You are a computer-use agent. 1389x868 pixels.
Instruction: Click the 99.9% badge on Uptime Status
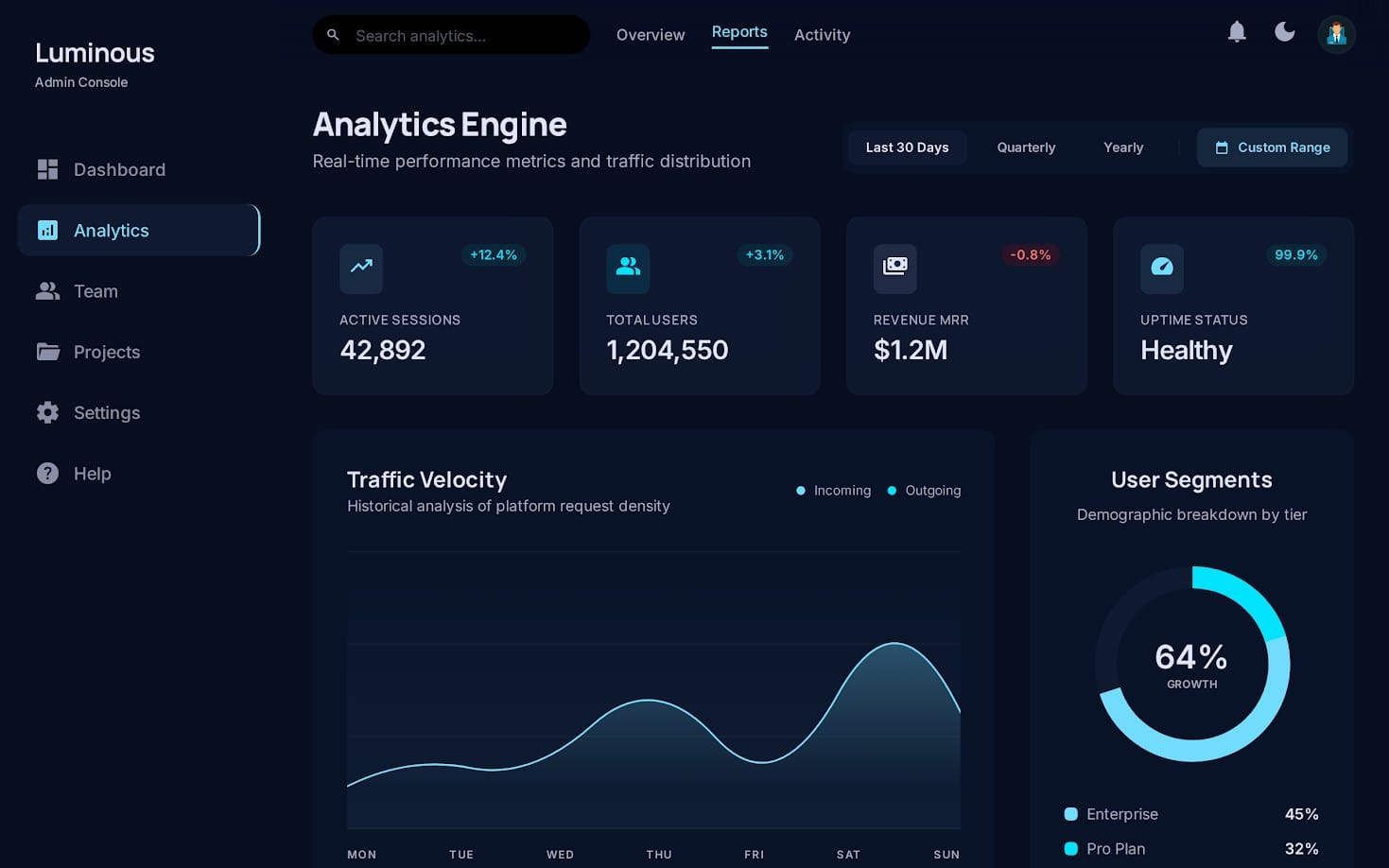1296,255
